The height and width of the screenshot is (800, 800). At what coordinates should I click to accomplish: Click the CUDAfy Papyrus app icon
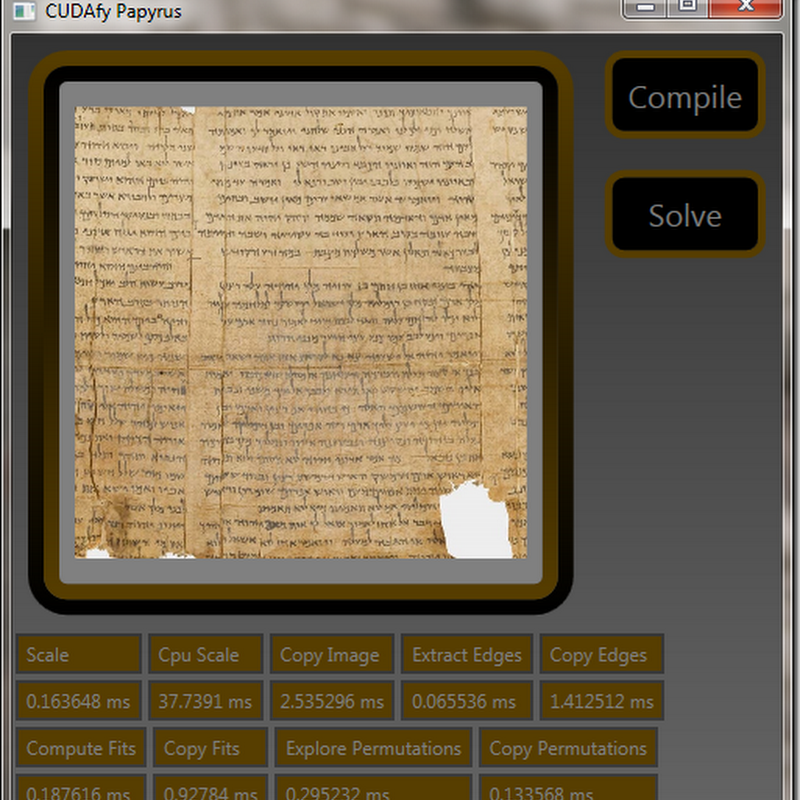(x=24, y=10)
